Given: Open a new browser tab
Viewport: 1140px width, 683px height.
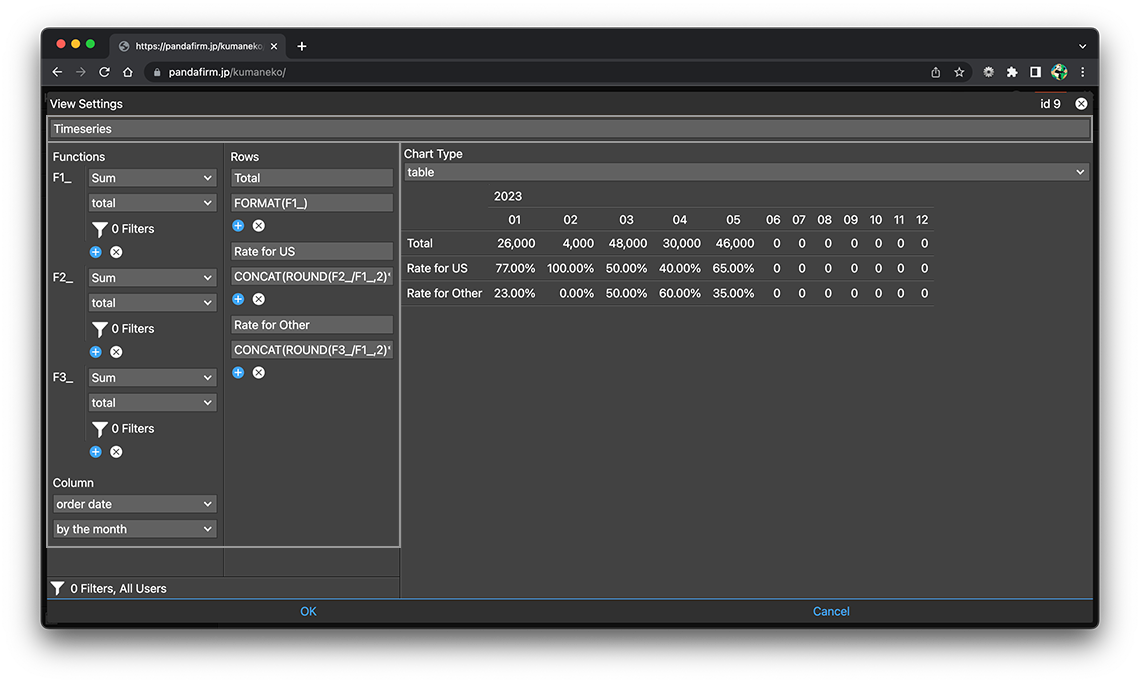Looking at the screenshot, I should click(302, 46).
